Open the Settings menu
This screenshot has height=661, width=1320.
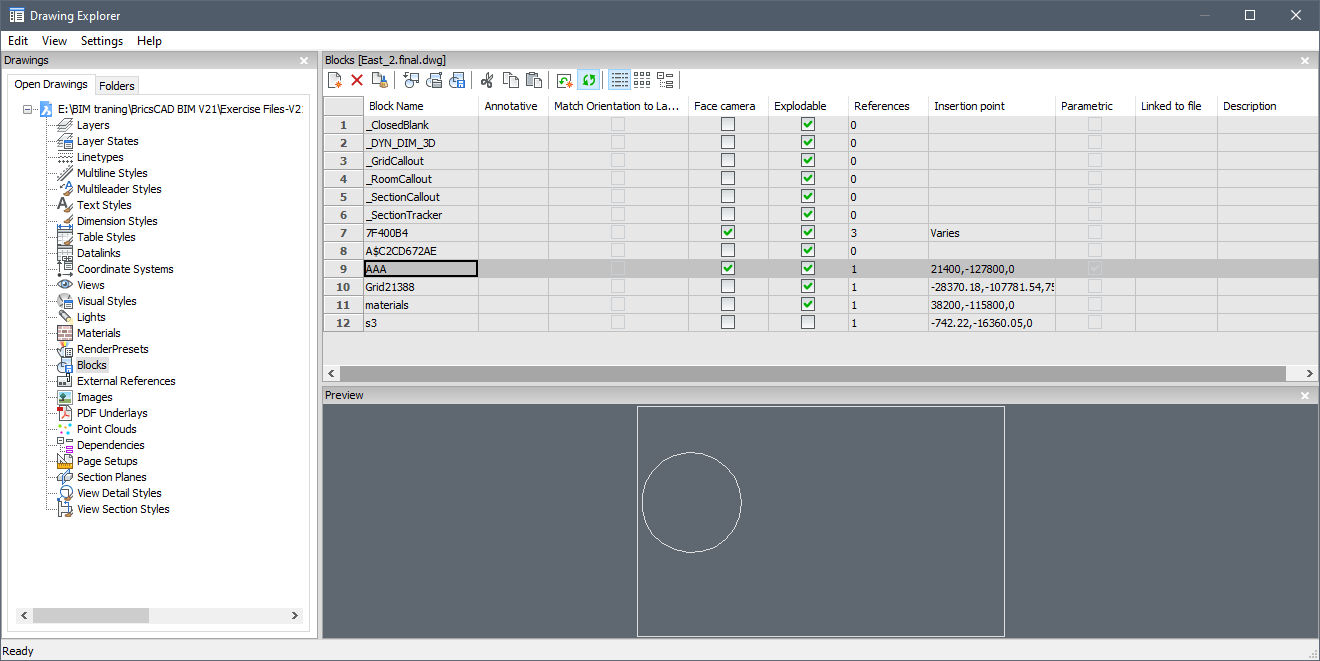pyautogui.click(x=101, y=41)
